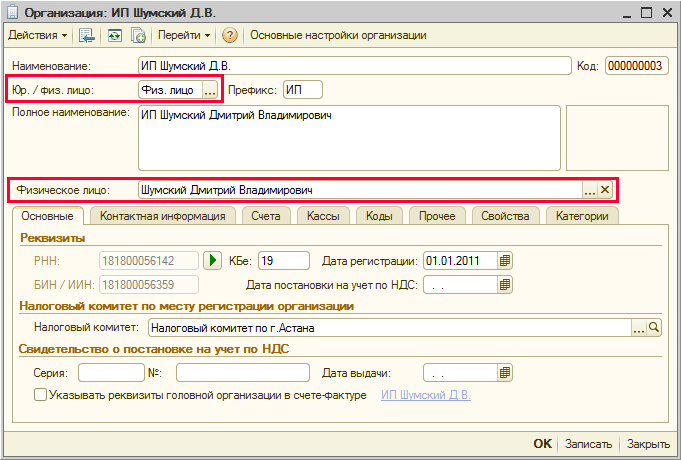
Task: Click the green refresh toolbar icon
Action: [x=114, y=36]
